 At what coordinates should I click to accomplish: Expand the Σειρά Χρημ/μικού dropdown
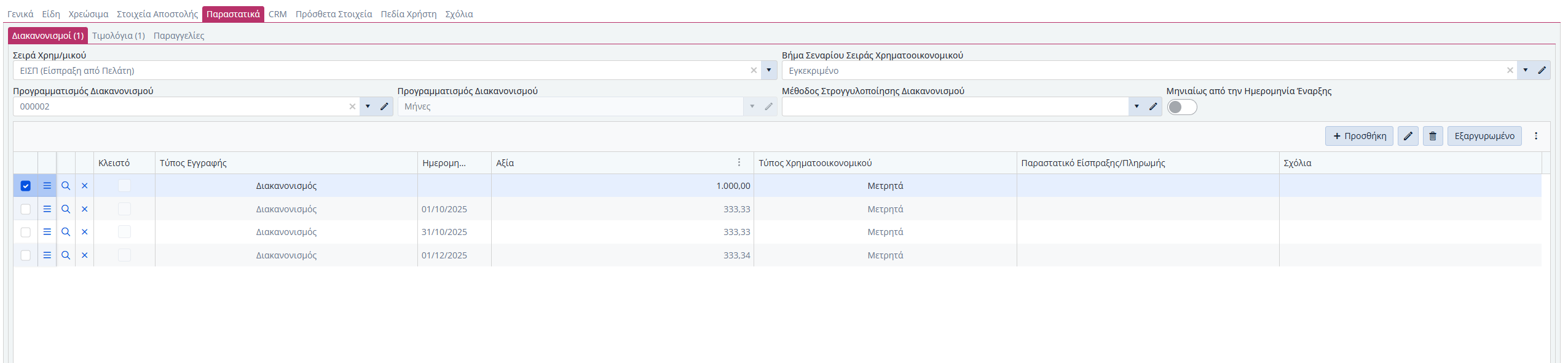[768, 70]
